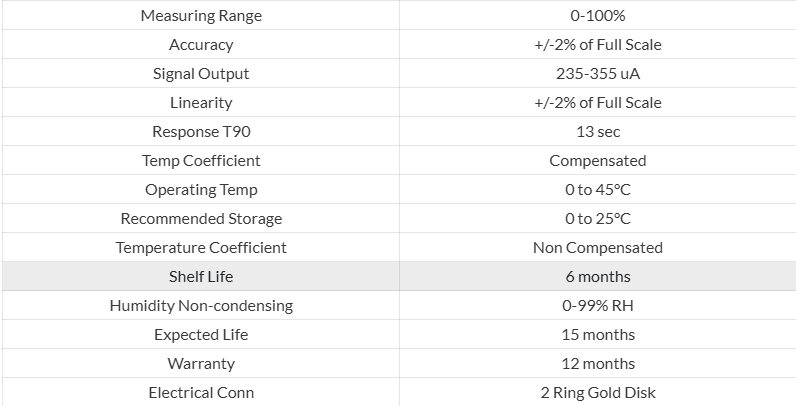
Task: Click the highlighted Shelf Life row label
Action: coord(201,277)
